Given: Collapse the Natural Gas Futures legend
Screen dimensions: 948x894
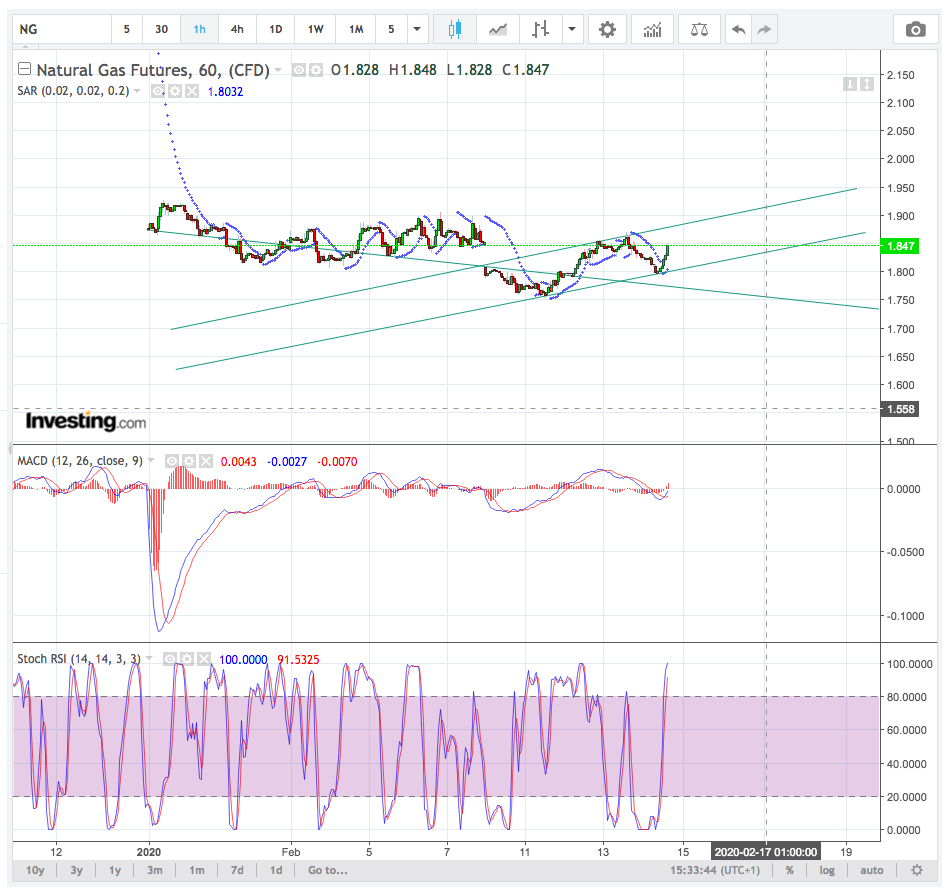Looking at the screenshot, I should coord(24,70).
